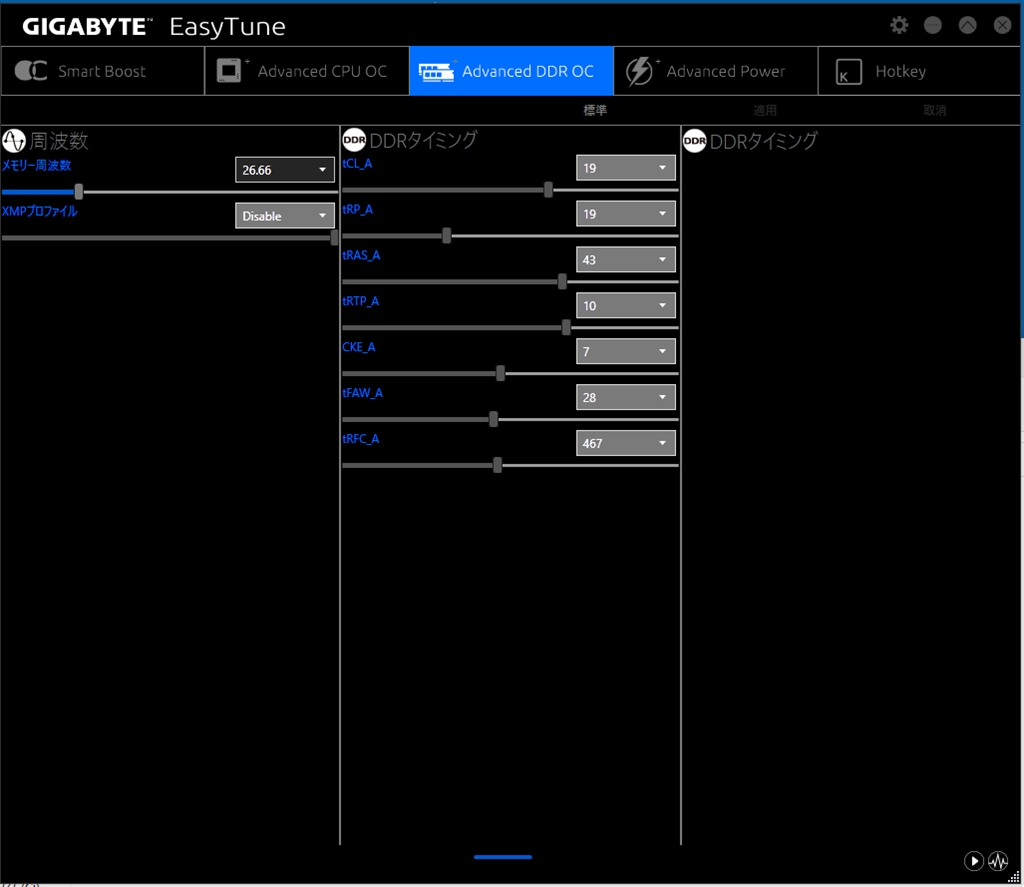Click the DDR badge icon of right panel
The width and height of the screenshot is (1024, 887).
click(694, 141)
